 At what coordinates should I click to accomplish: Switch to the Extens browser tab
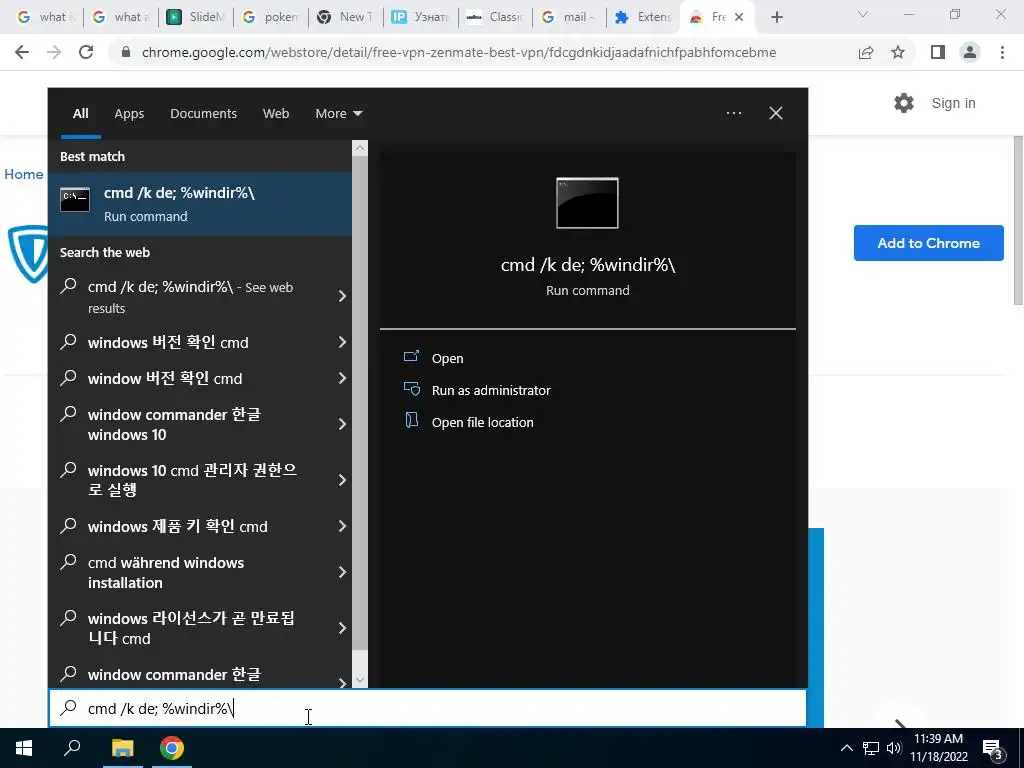pyautogui.click(x=643, y=17)
